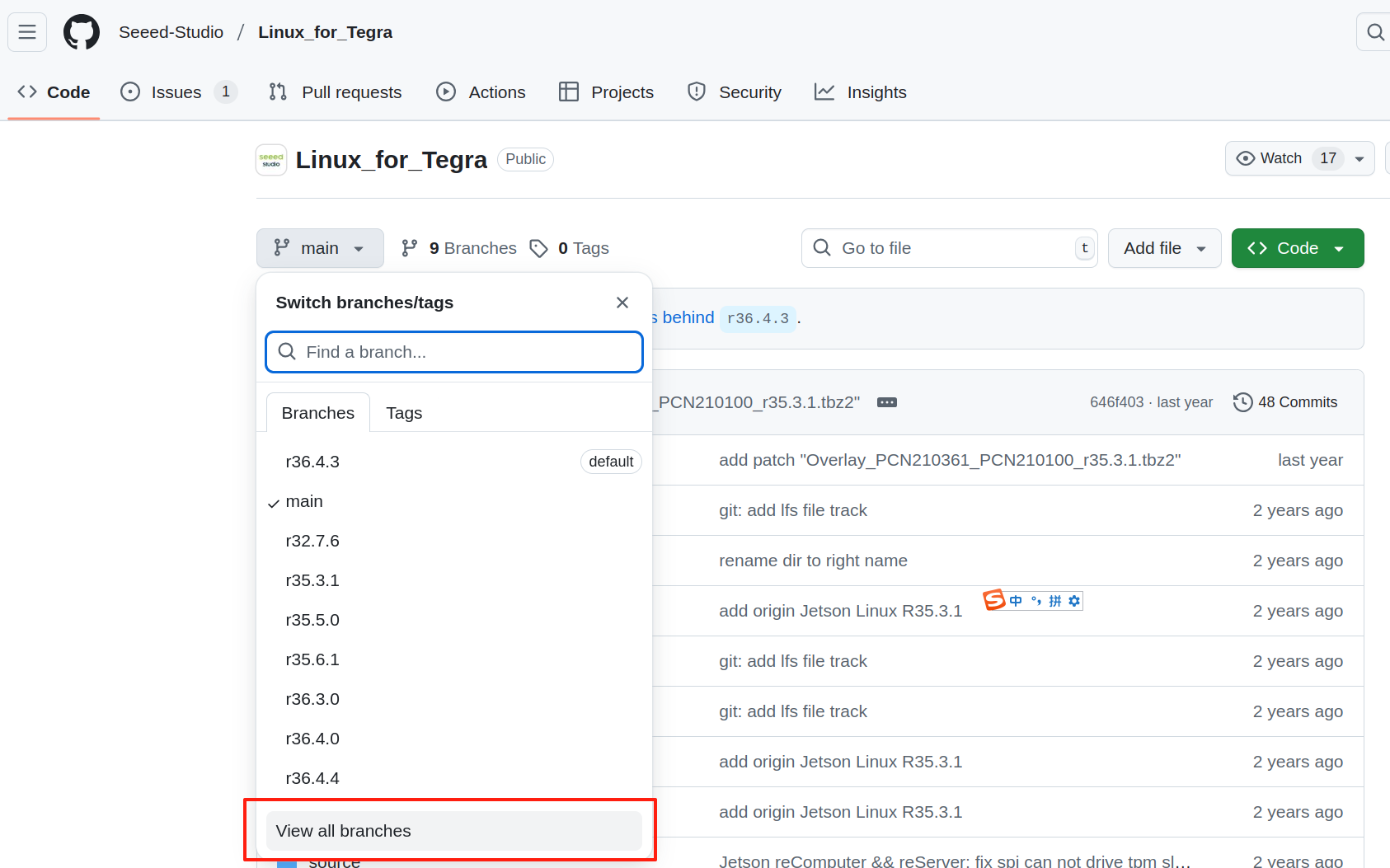
Task: Click the Sogou IME punctuation toggle icon
Action: [x=1036, y=601]
